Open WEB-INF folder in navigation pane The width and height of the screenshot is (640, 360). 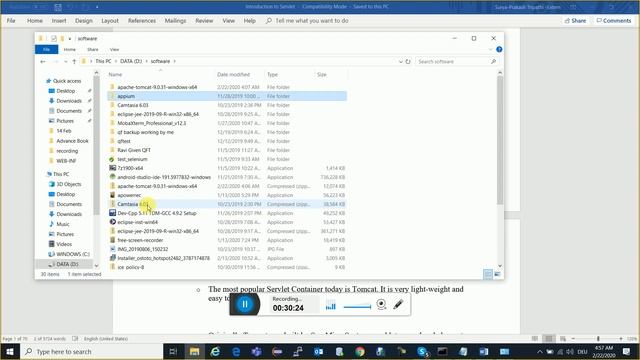pos(66,161)
